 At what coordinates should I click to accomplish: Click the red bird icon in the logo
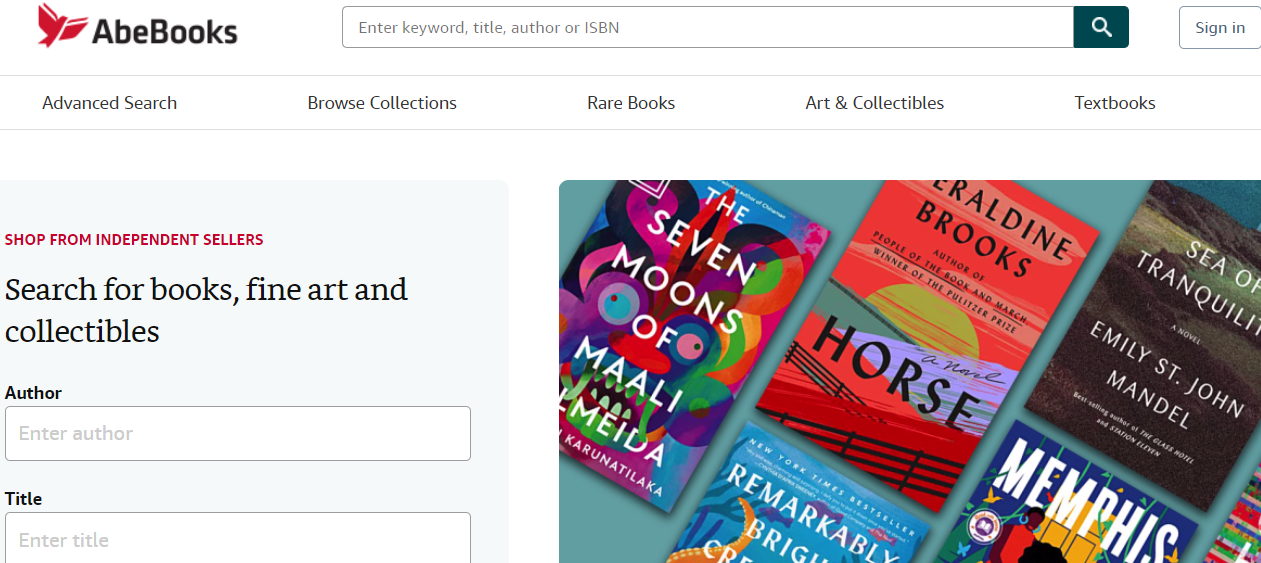click(61, 25)
